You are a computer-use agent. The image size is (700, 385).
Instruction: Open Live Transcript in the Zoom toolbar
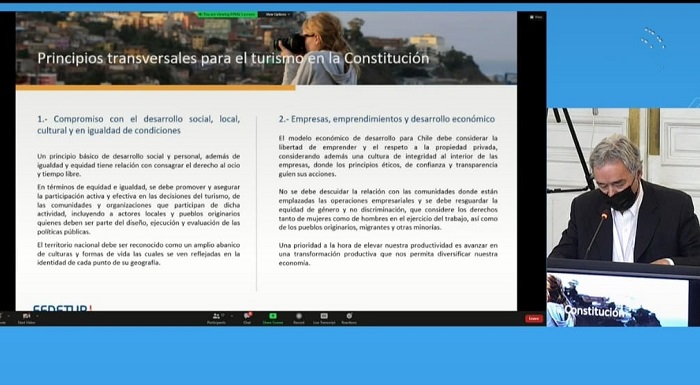(324, 318)
